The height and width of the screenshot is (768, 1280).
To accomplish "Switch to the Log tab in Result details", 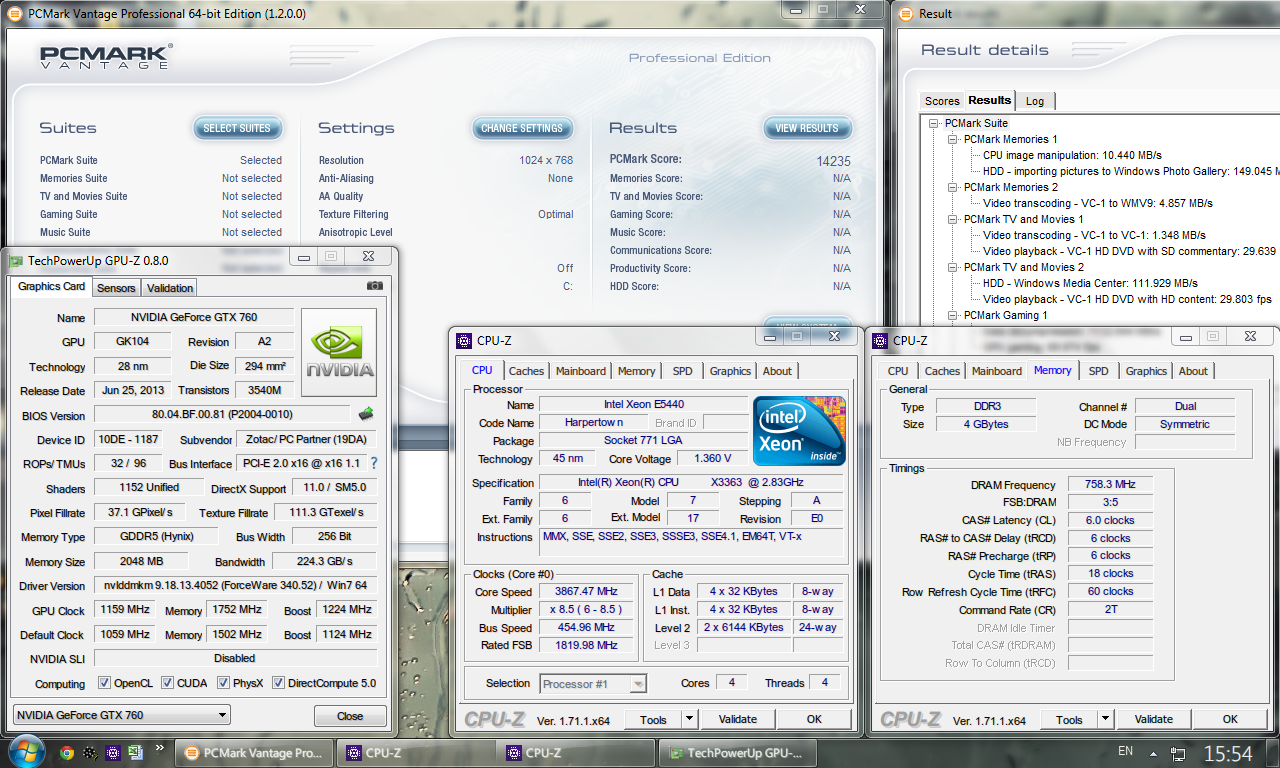I will [x=1035, y=101].
